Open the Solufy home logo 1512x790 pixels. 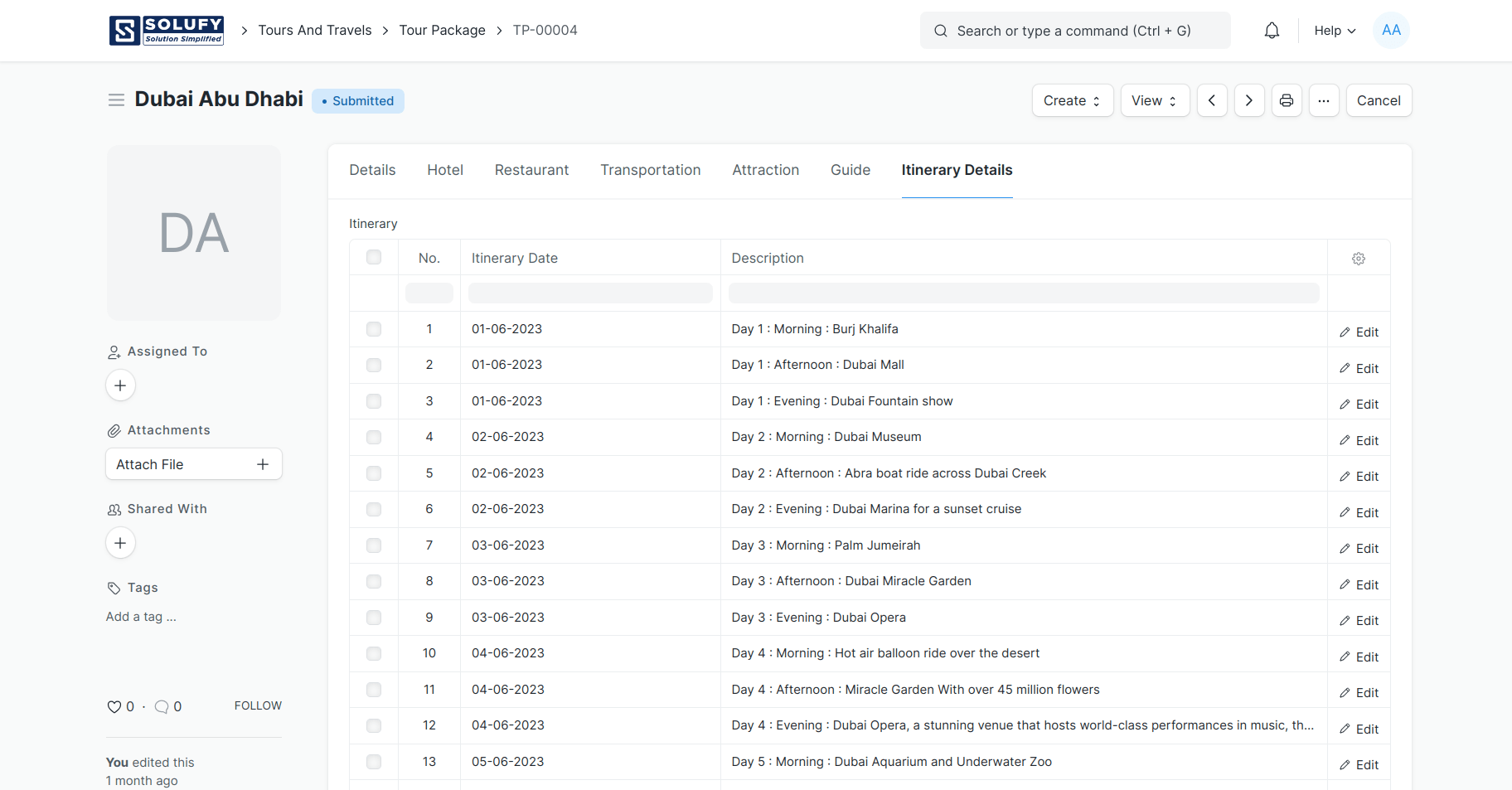pos(167,31)
